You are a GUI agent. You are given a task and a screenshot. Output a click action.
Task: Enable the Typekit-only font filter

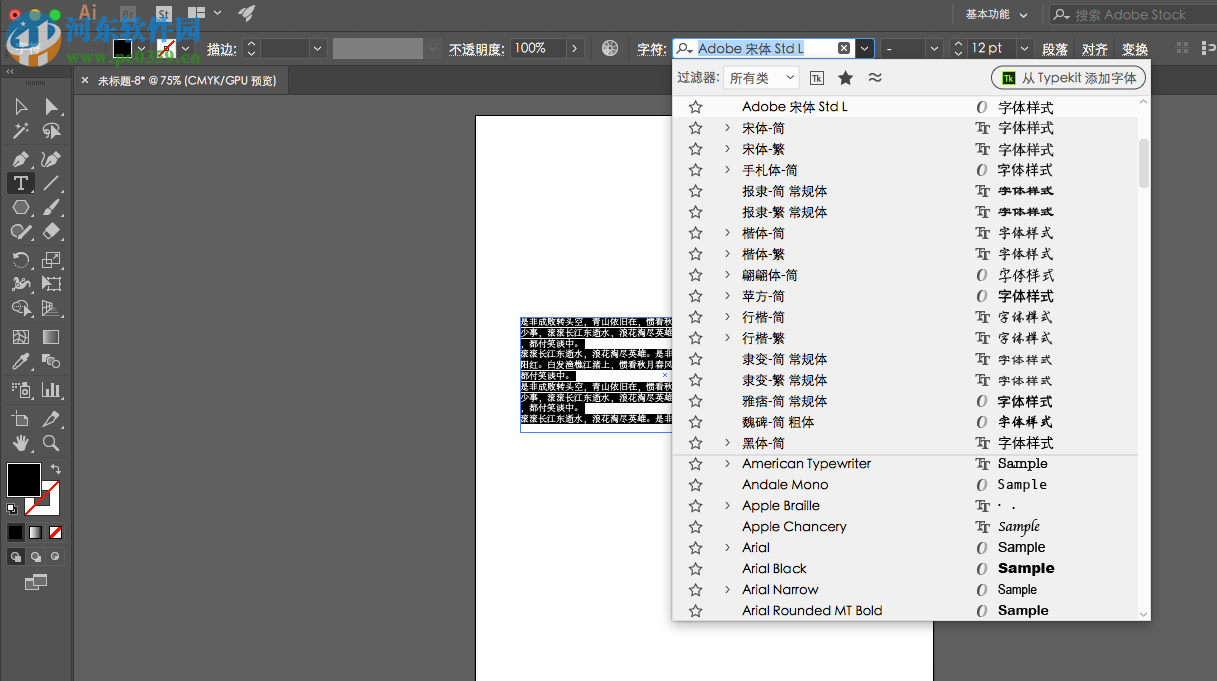tap(816, 77)
